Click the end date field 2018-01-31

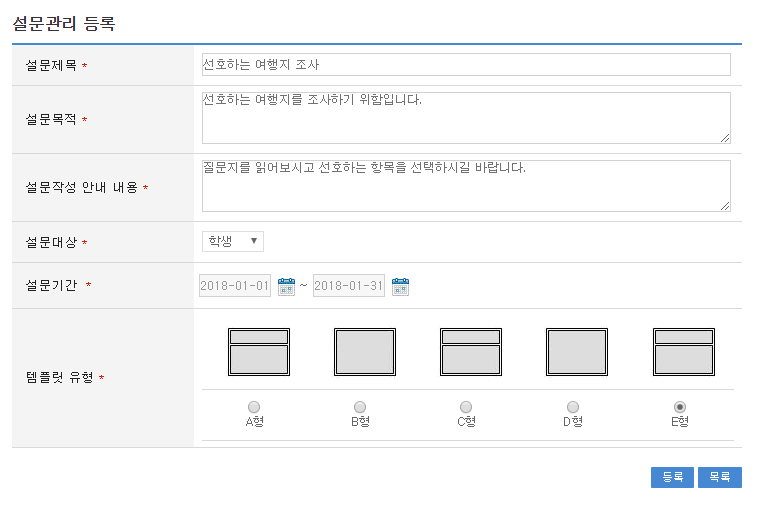tap(349, 286)
